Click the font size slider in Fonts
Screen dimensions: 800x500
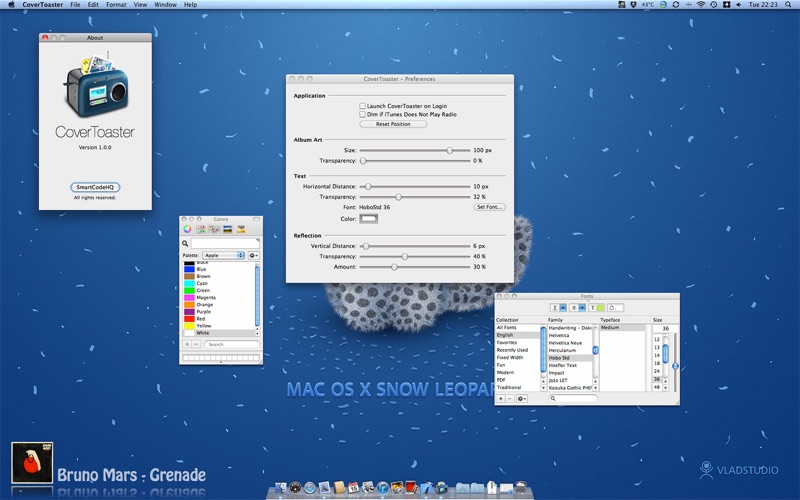[675, 362]
